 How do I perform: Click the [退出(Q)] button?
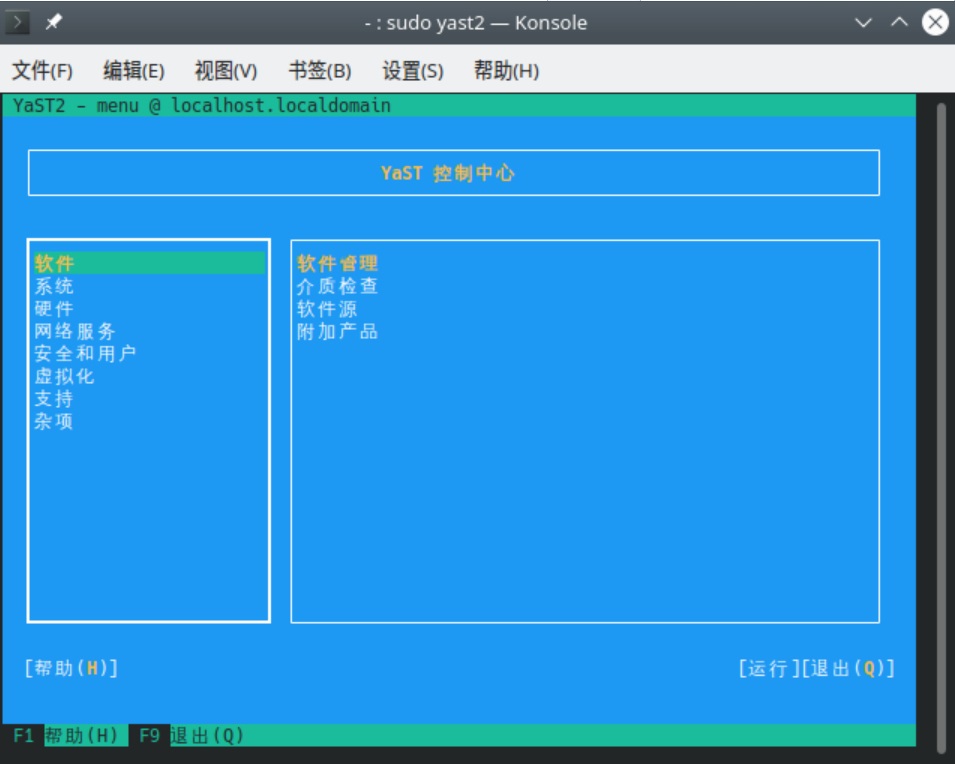point(848,668)
